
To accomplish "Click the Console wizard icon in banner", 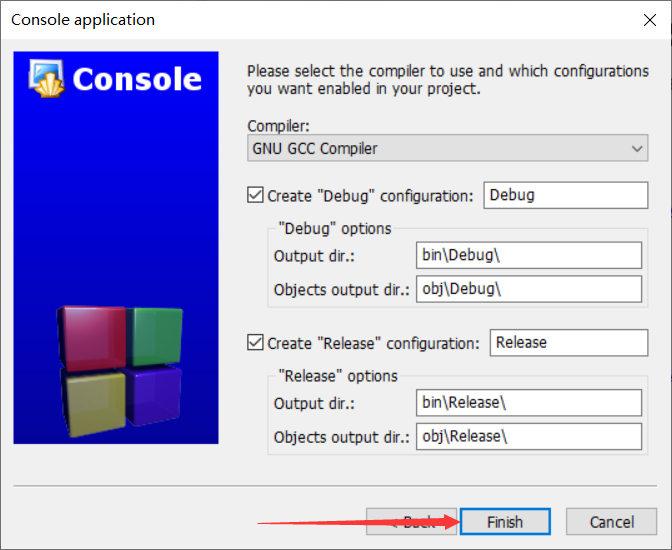I will coord(47,78).
